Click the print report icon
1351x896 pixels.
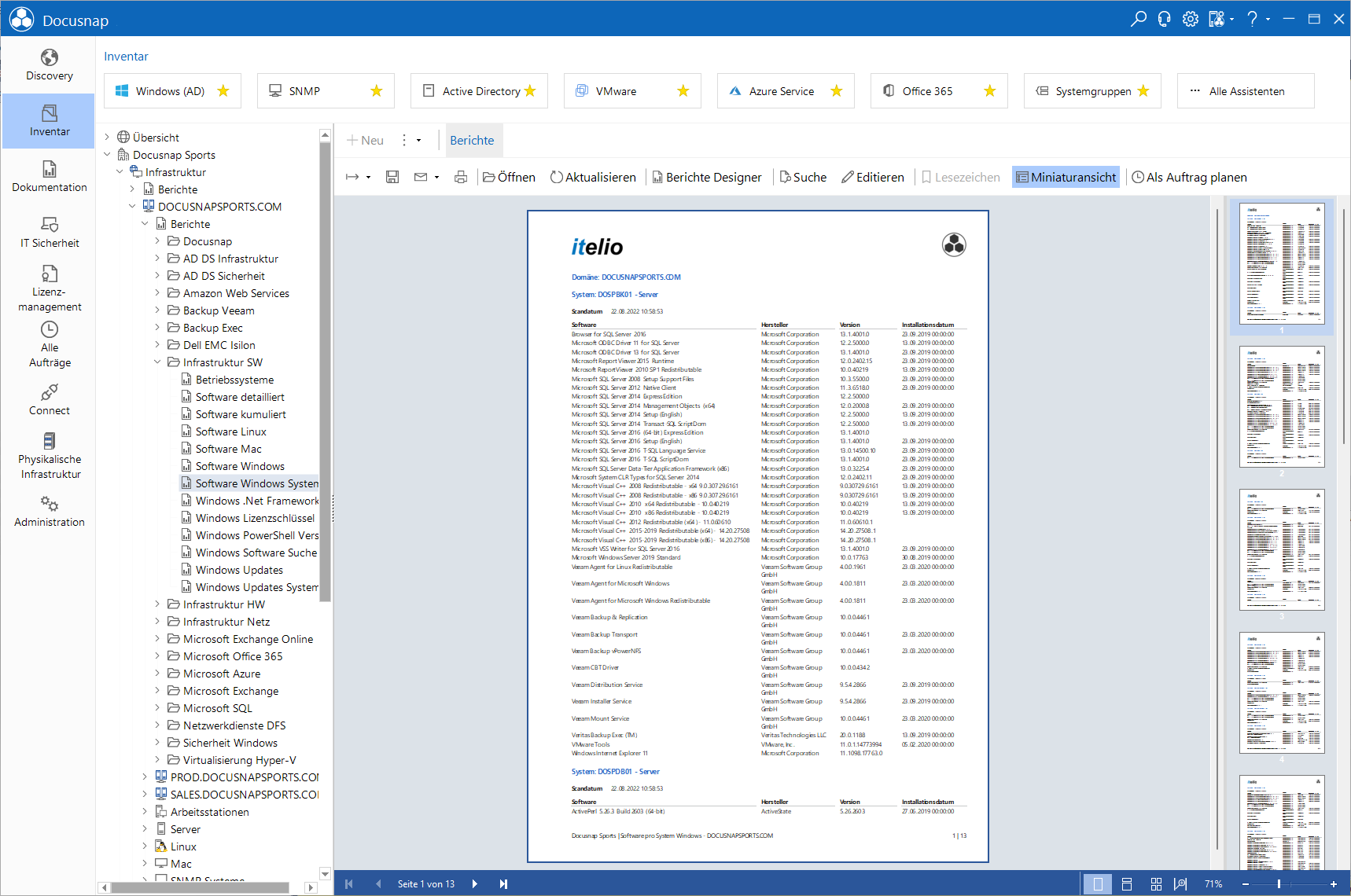461,178
